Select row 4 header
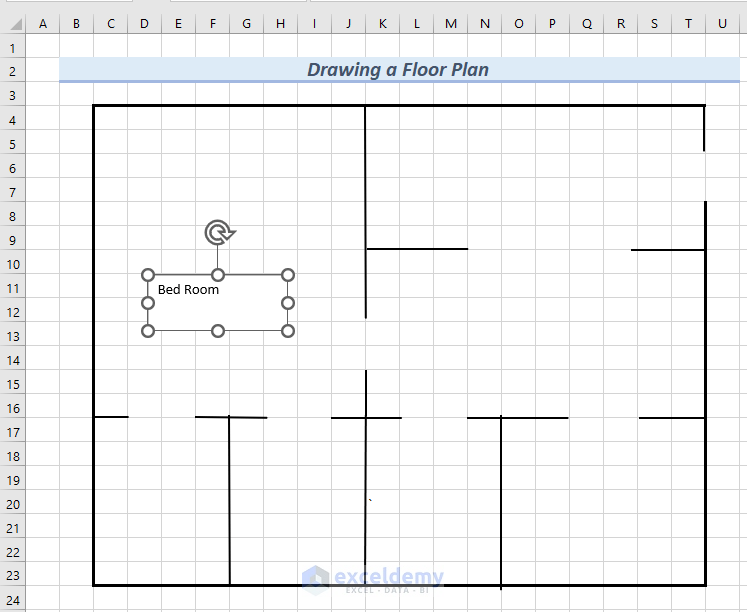 [12, 120]
